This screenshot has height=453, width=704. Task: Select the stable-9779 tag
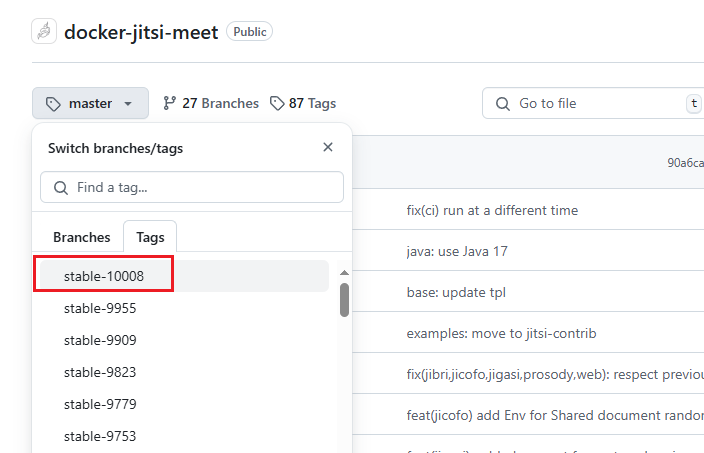[x=184, y=404]
